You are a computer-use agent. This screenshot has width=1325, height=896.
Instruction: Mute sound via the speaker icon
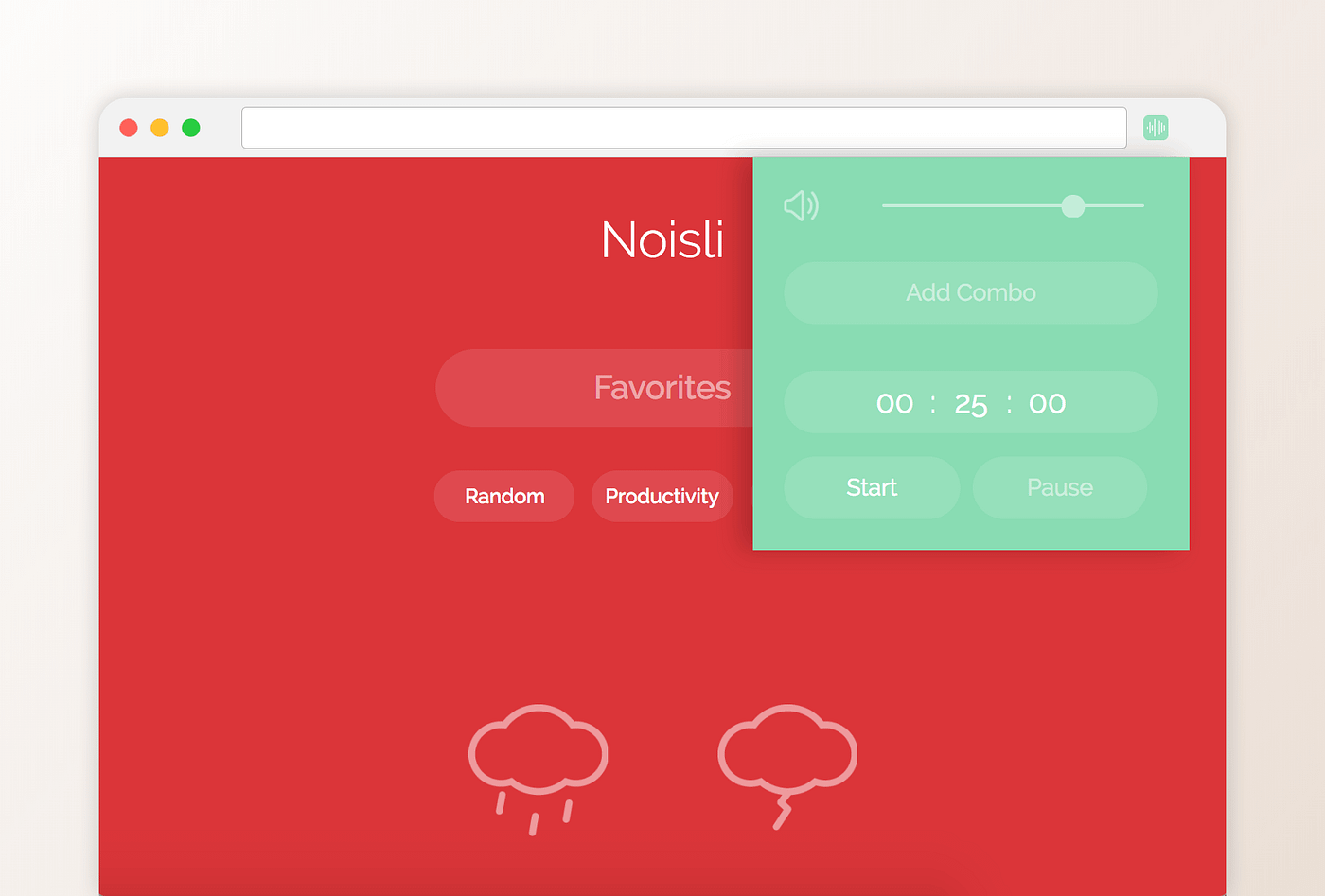point(801,205)
